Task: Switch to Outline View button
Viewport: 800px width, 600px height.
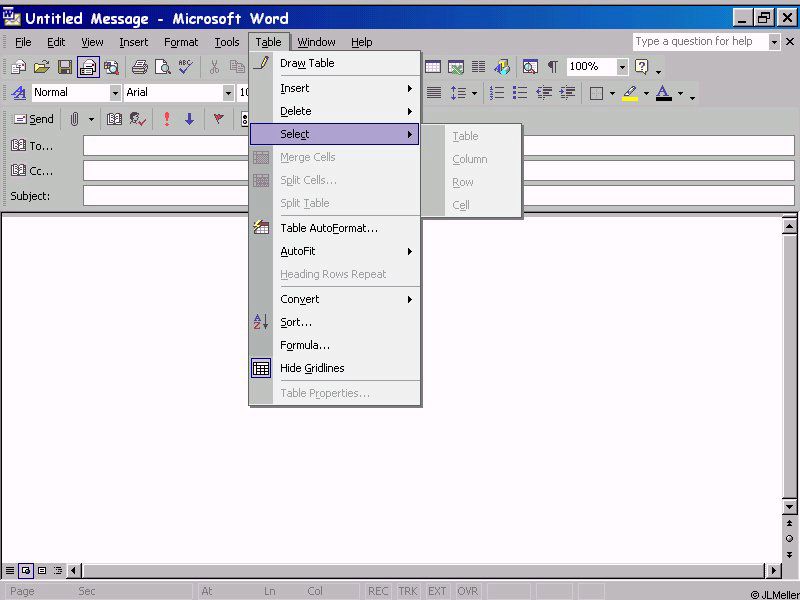Action: [58, 570]
